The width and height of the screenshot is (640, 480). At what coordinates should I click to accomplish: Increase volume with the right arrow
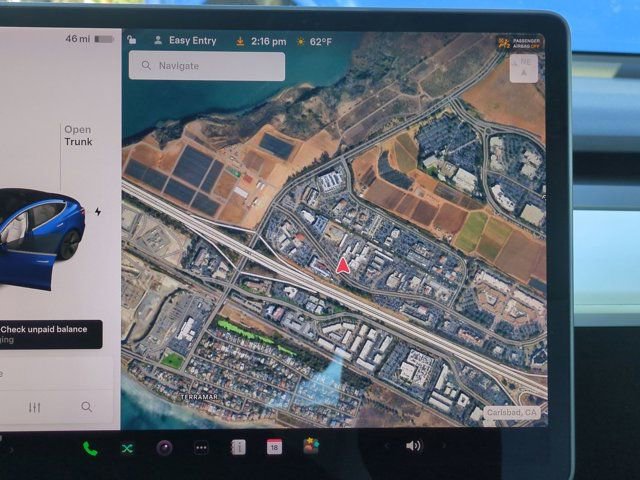coord(444,446)
